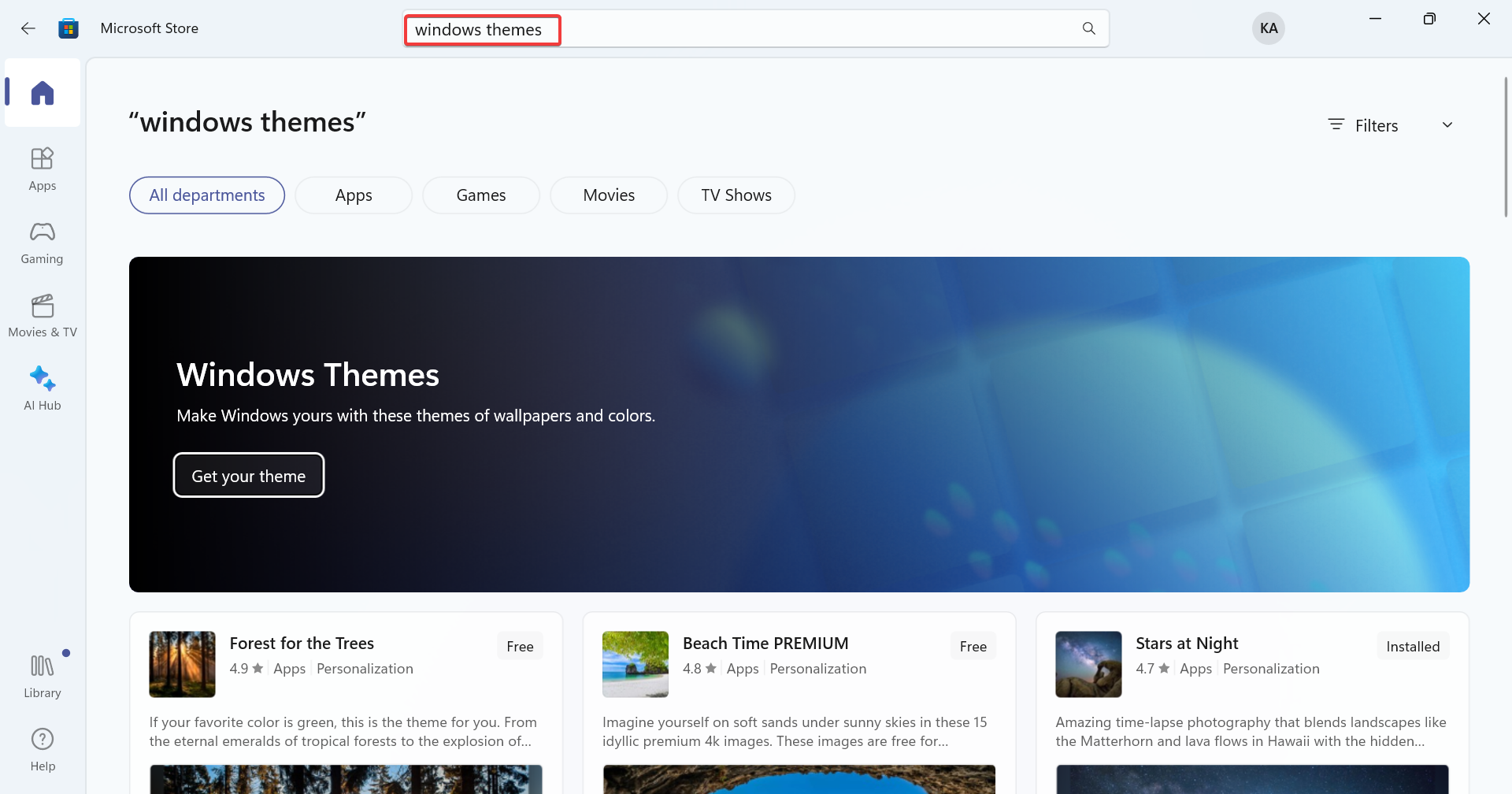Restore down the Microsoft Store window
The image size is (1512, 794).
tap(1429, 19)
